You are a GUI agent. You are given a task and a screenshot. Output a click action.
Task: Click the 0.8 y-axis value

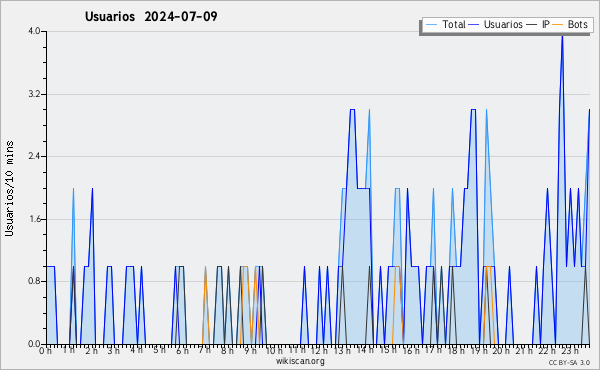pyautogui.click(x=34, y=282)
